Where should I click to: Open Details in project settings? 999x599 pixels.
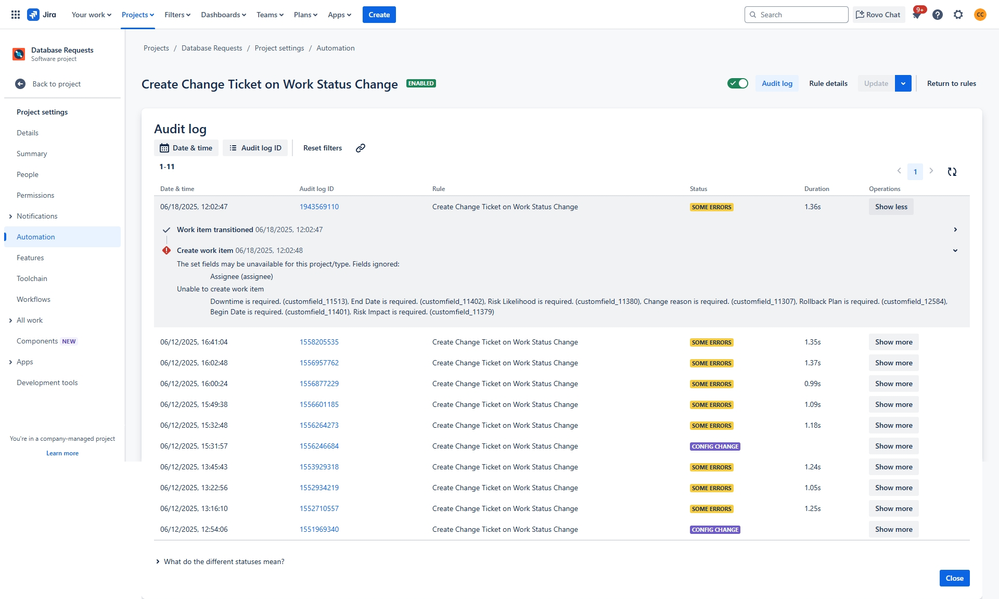(x=27, y=133)
